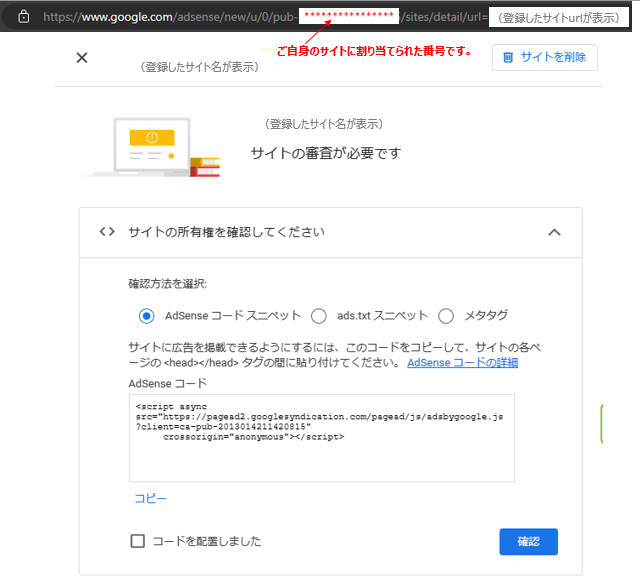
Task: Click コピー to copy the AdSense code
Action: [x=150, y=498]
